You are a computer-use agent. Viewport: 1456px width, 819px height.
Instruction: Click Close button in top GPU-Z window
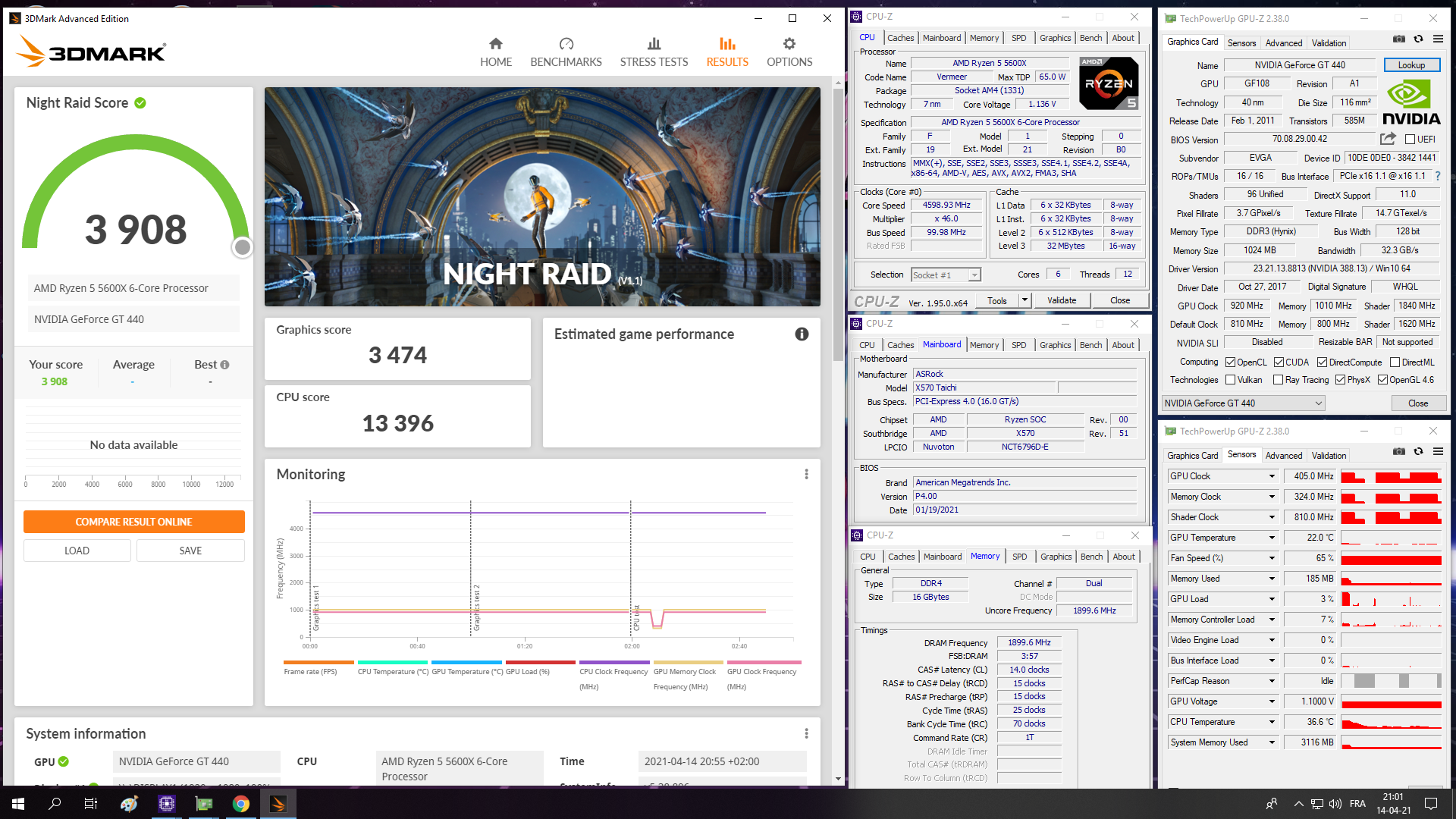pos(1418,403)
